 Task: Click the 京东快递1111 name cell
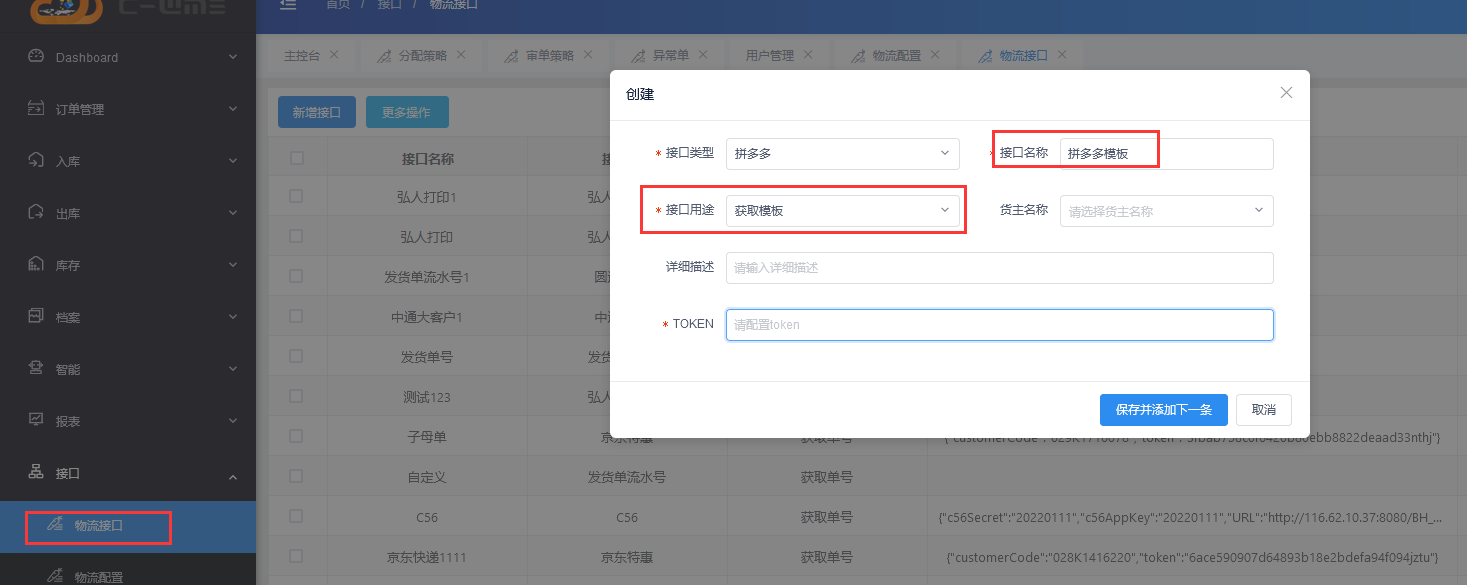(427, 557)
